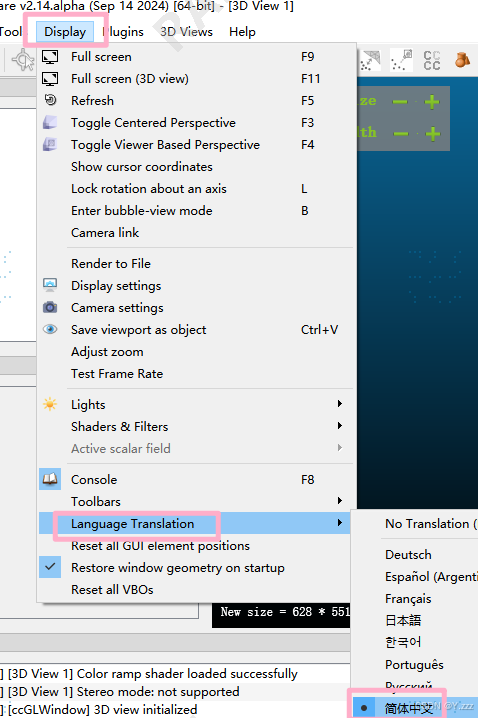Click 'Color ramp shader loaded successfully' log line

click(x=175, y=674)
